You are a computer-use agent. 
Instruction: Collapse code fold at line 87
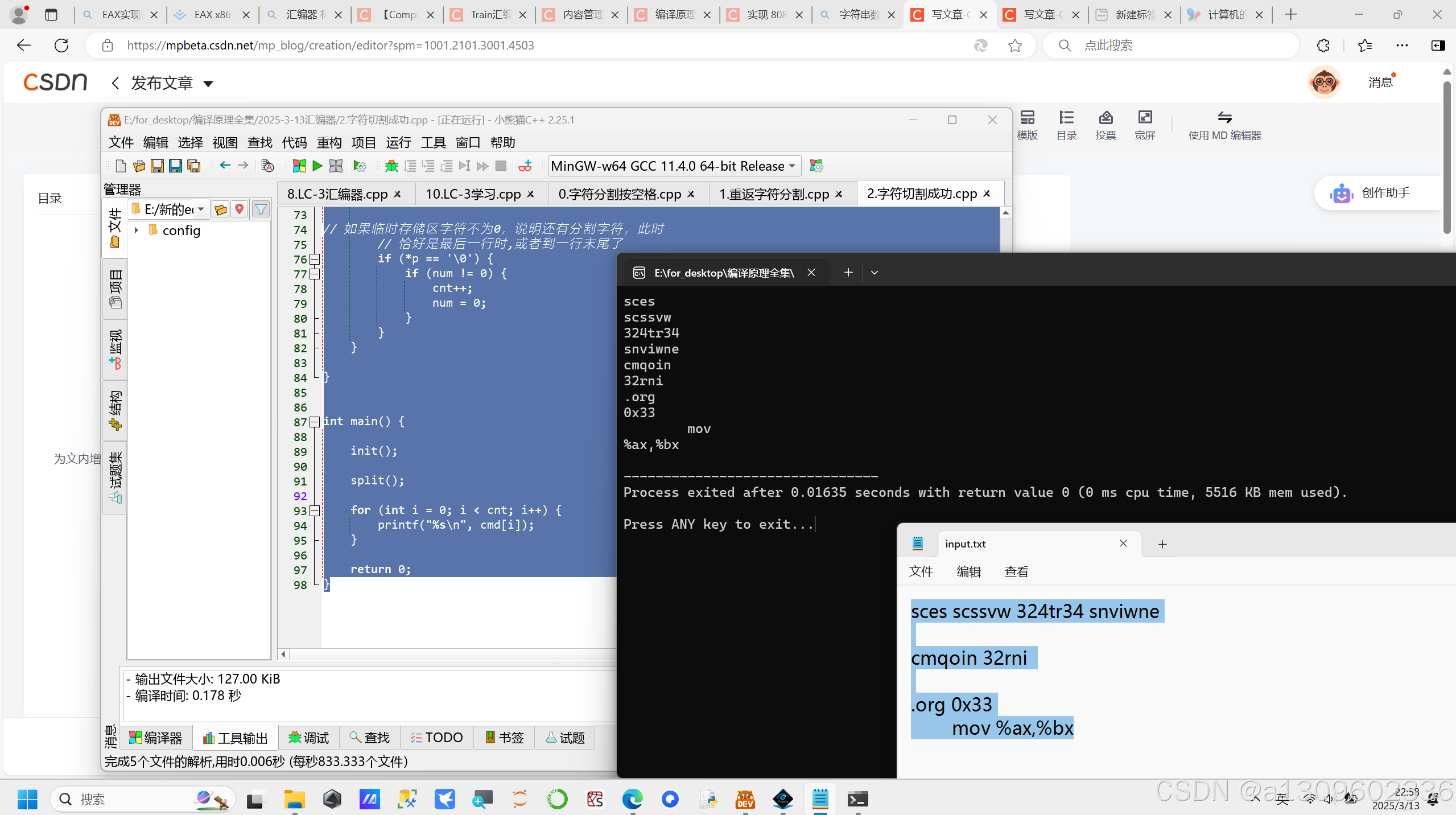[315, 422]
